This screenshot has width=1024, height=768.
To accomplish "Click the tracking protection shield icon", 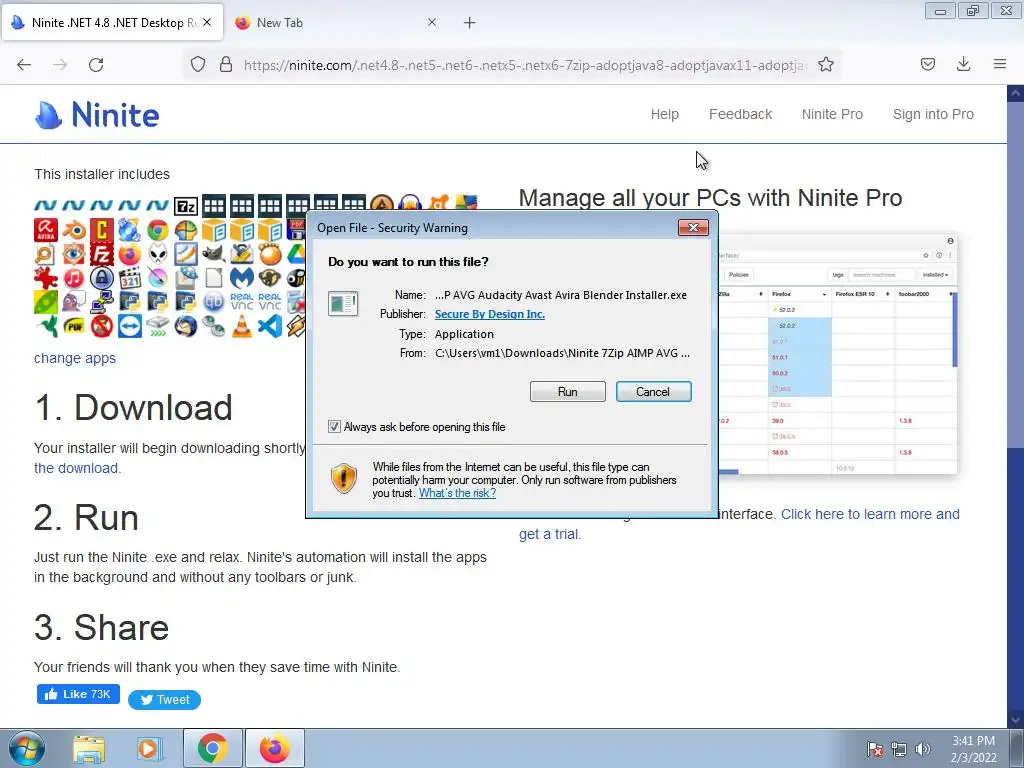I will [x=198, y=64].
